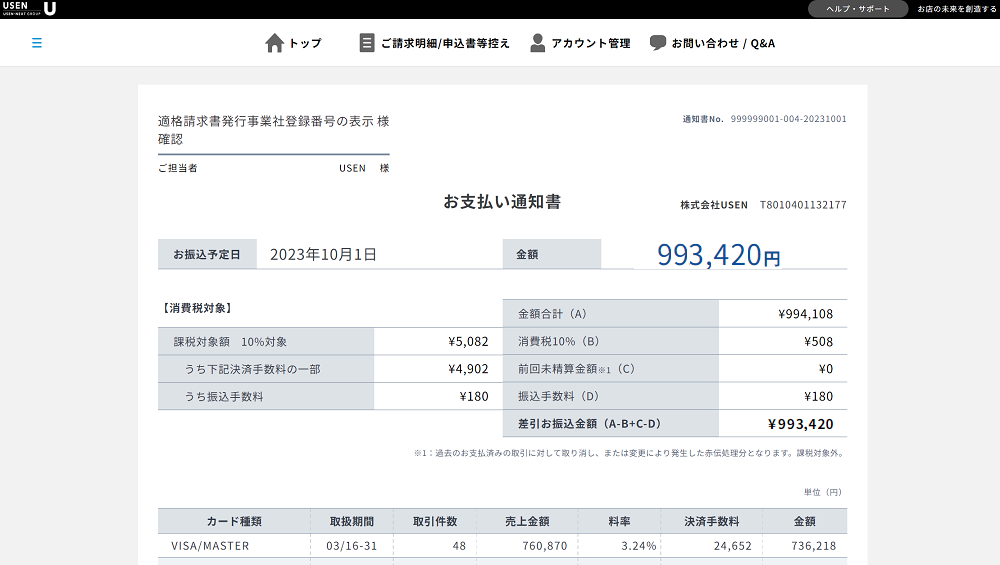The height and width of the screenshot is (565, 1000).
Task: Click the speech bubble icon for お問い合わせ
Action: (658, 43)
